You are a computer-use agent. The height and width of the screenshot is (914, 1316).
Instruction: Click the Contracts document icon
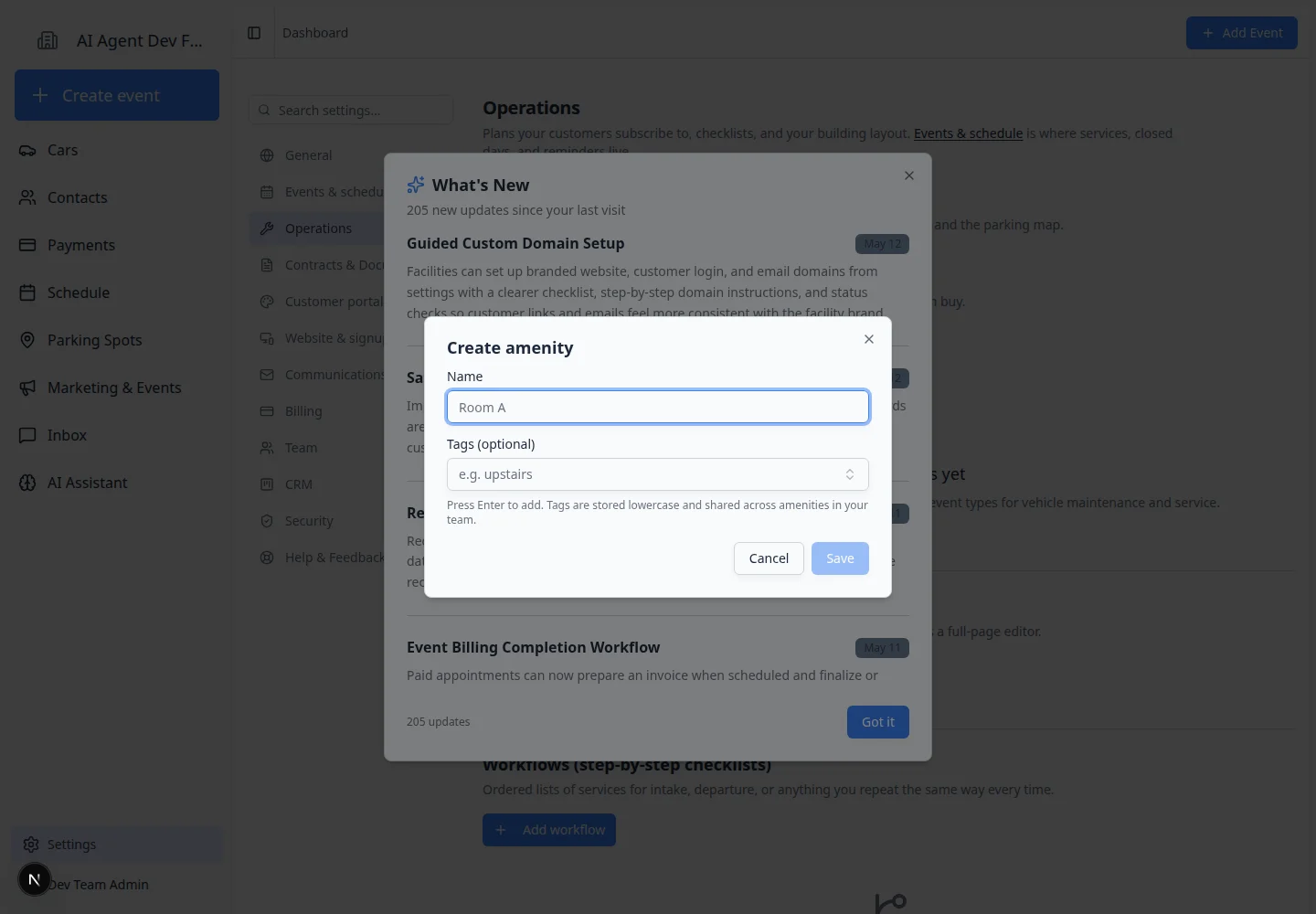pyautogui.click(x=267, y=265)
